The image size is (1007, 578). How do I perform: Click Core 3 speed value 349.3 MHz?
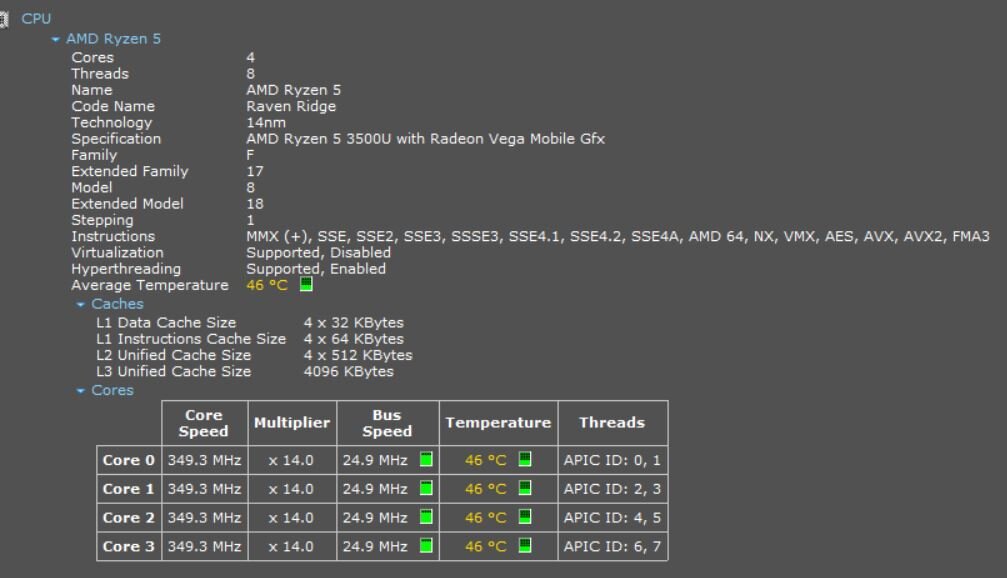point(204,547)
